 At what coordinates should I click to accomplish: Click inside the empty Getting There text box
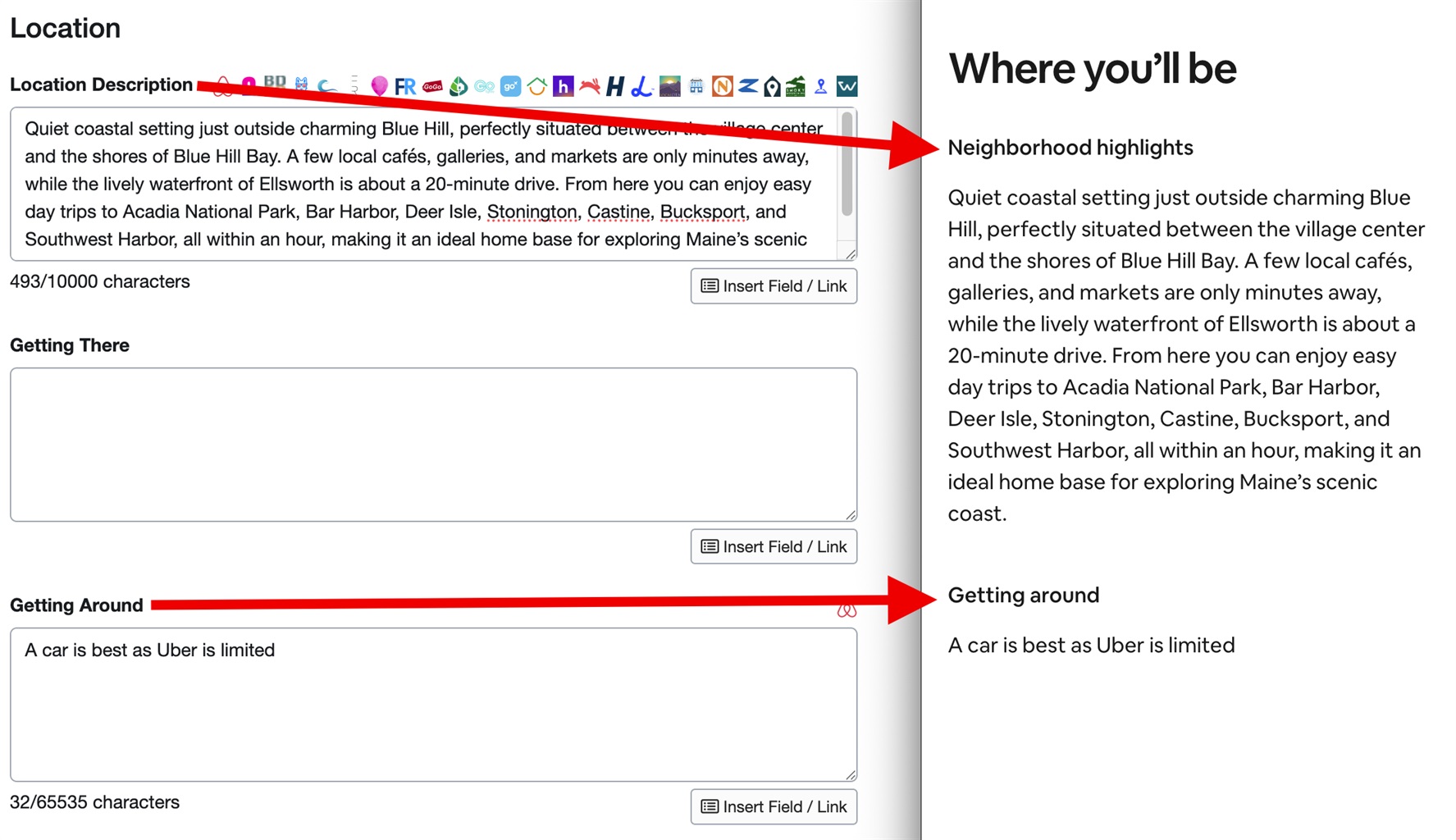(x=433, y=443)
